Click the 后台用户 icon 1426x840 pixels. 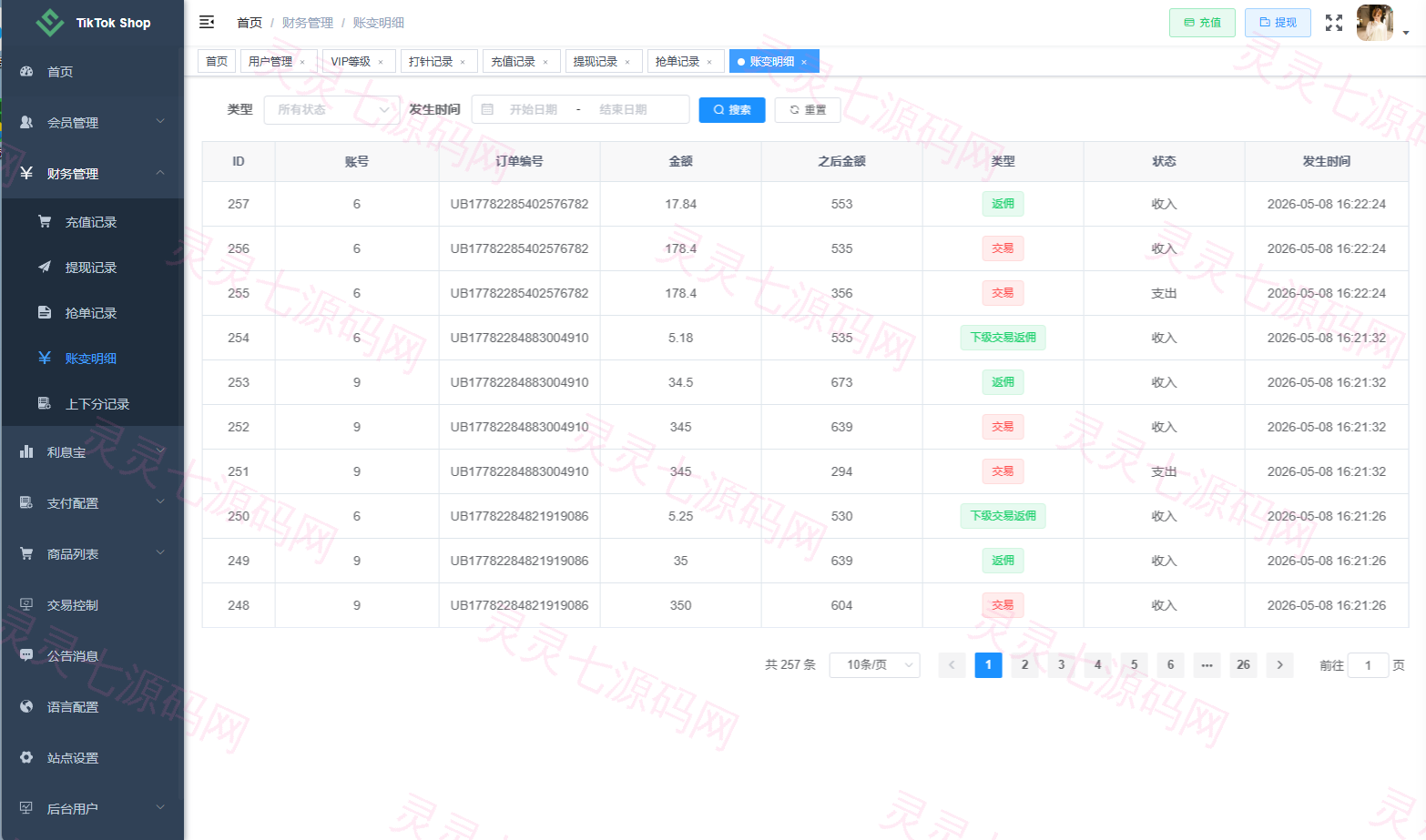tap(26, 809)
